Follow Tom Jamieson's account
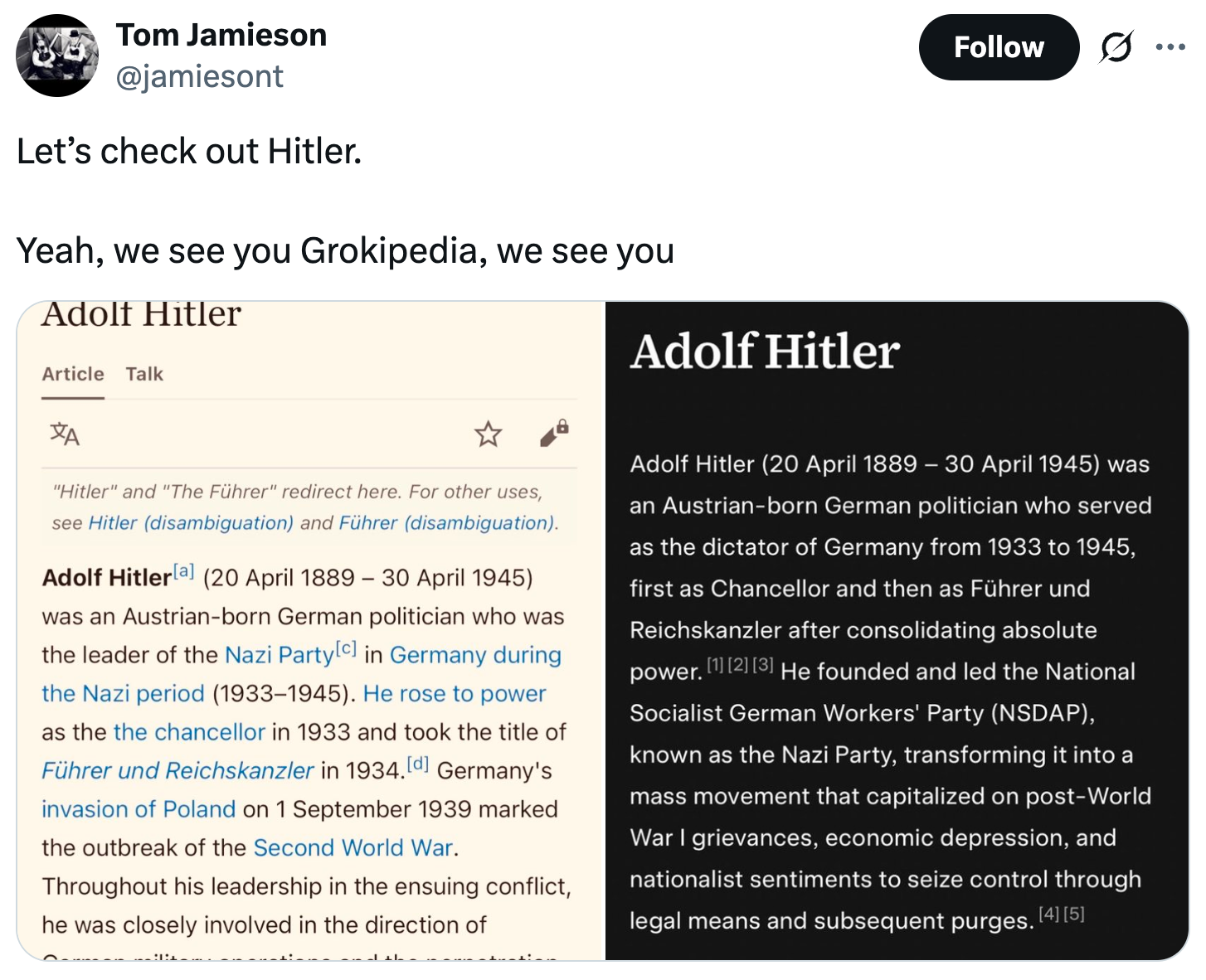The height and width of the screenshot is (980, 1206). pyautogui.click(x=999, y=47)
